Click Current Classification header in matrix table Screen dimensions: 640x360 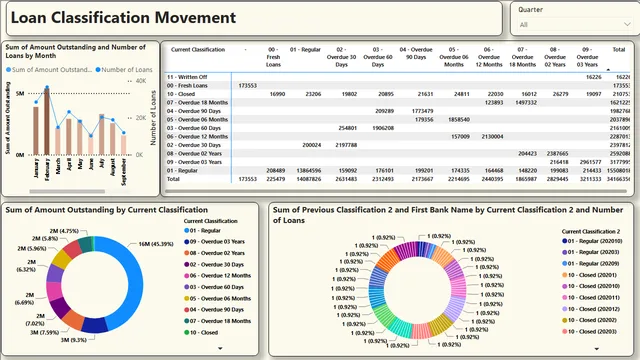tap(198, 50)
